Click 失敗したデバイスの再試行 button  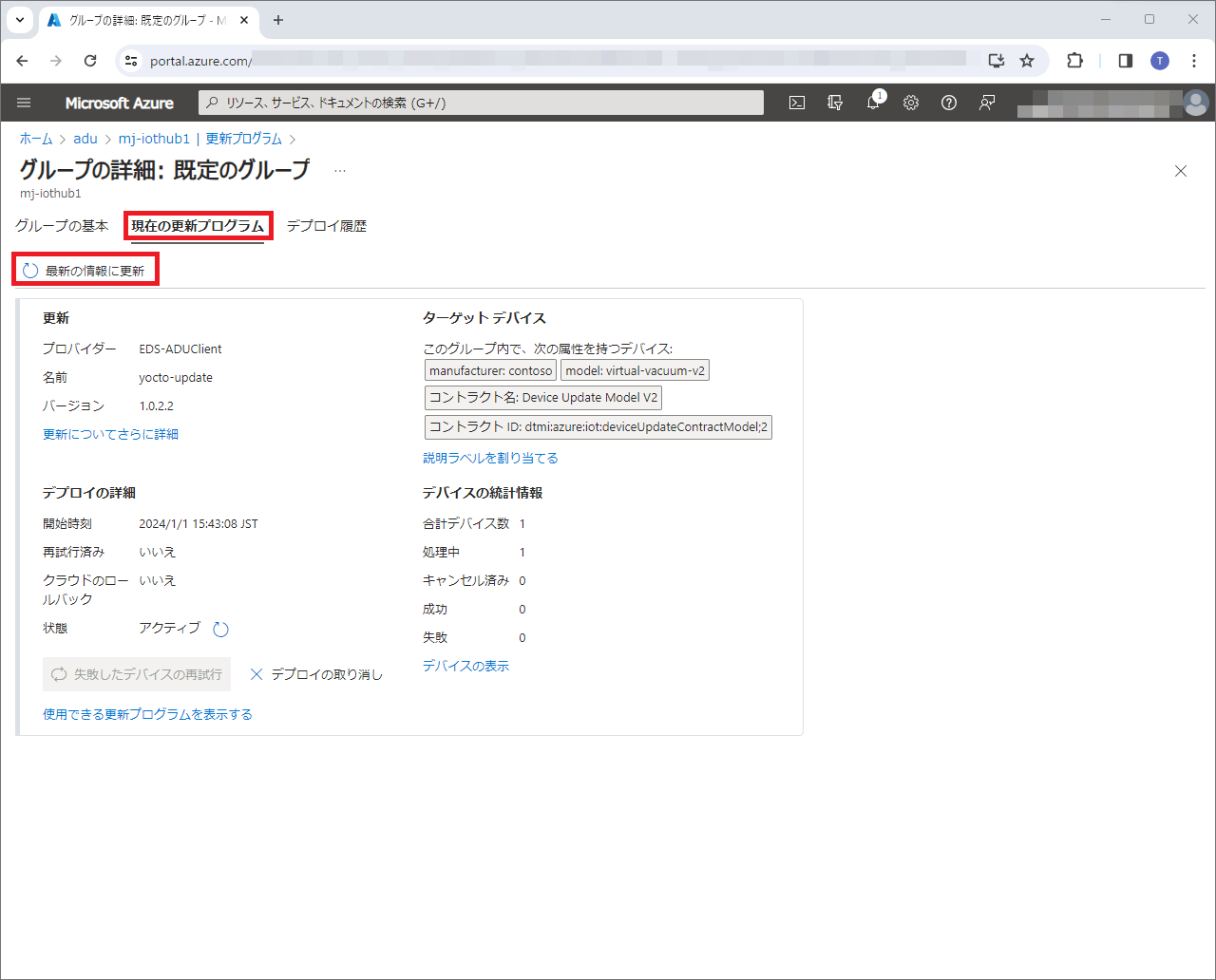[x=137, y=674]
